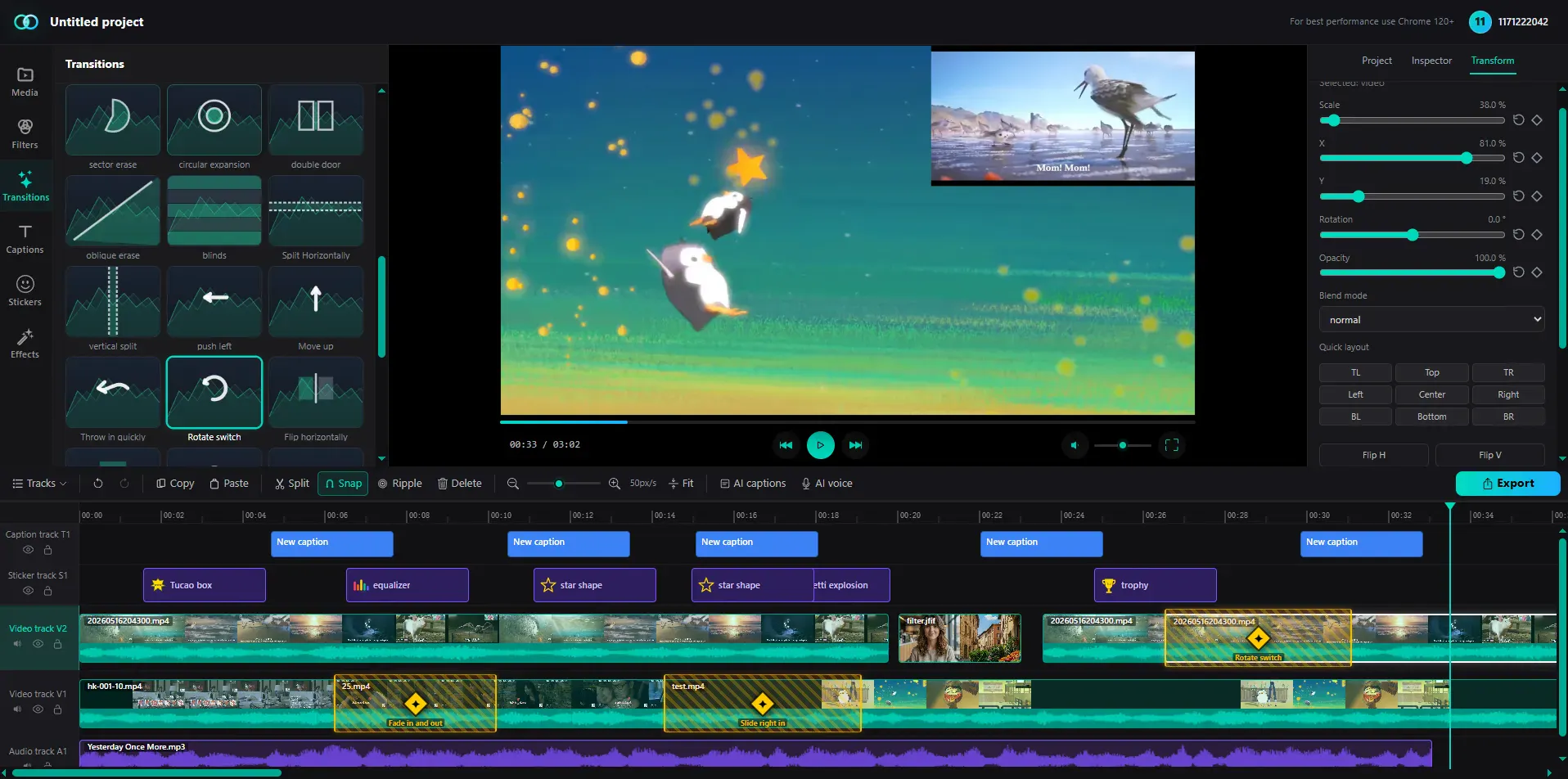Lock Caption track T1
The image size is (1568, 779).
[x=48, y=550]
